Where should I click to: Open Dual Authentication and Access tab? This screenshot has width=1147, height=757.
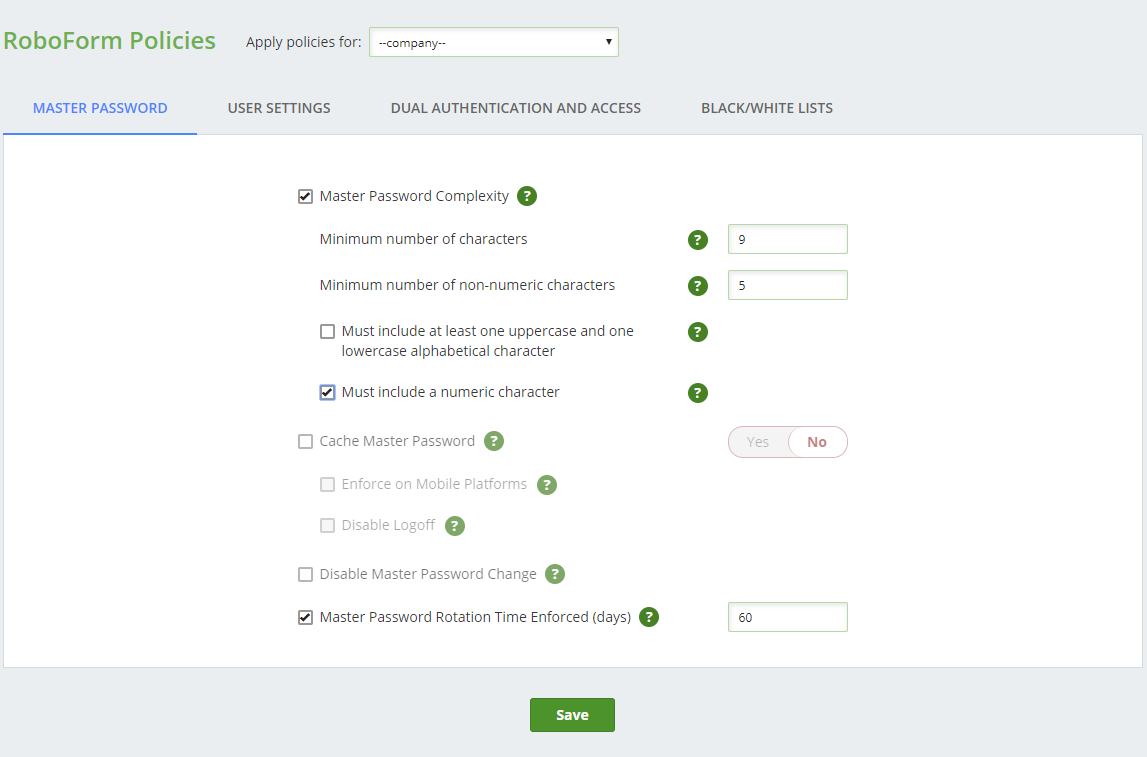[516, 108]
